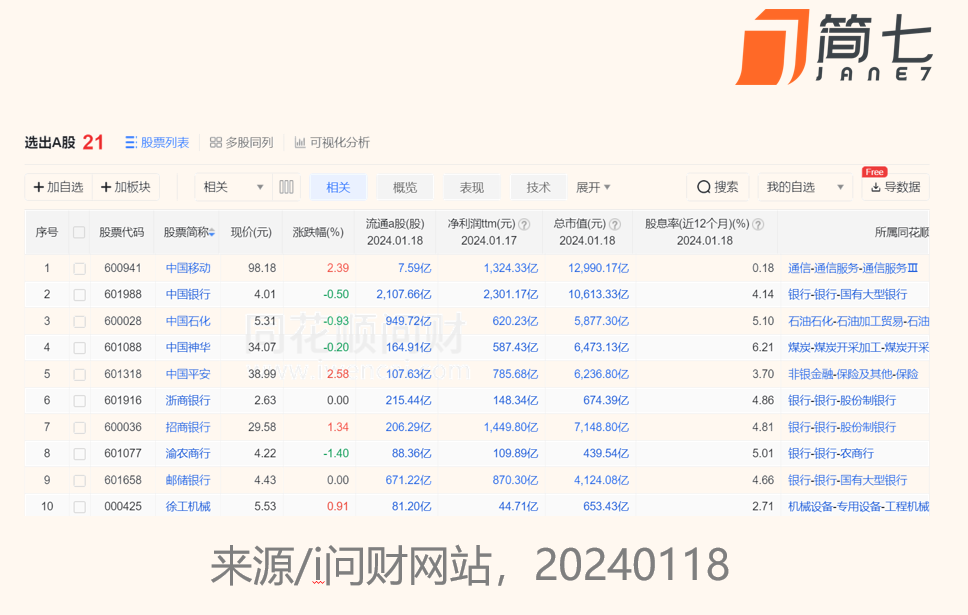Open 招商银行 stock link
Viewport: 968px width, 615px height.
pos(188,427)
